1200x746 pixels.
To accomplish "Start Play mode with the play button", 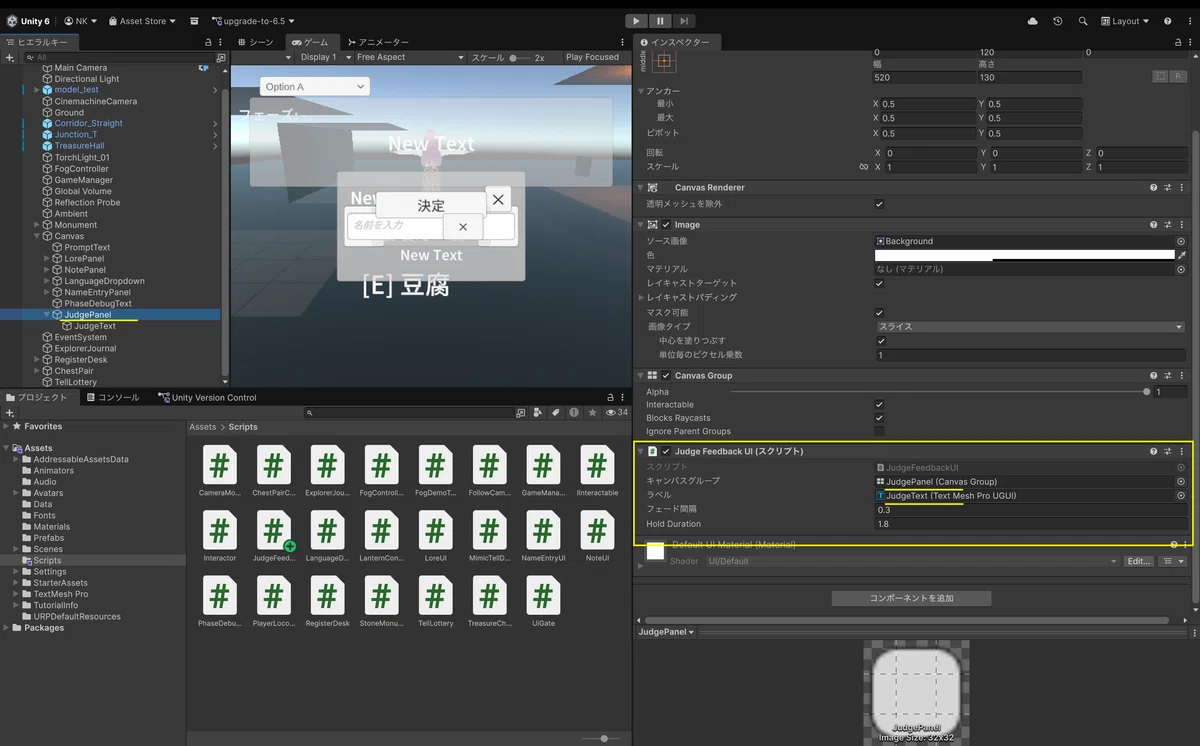I will coord(636,21).
